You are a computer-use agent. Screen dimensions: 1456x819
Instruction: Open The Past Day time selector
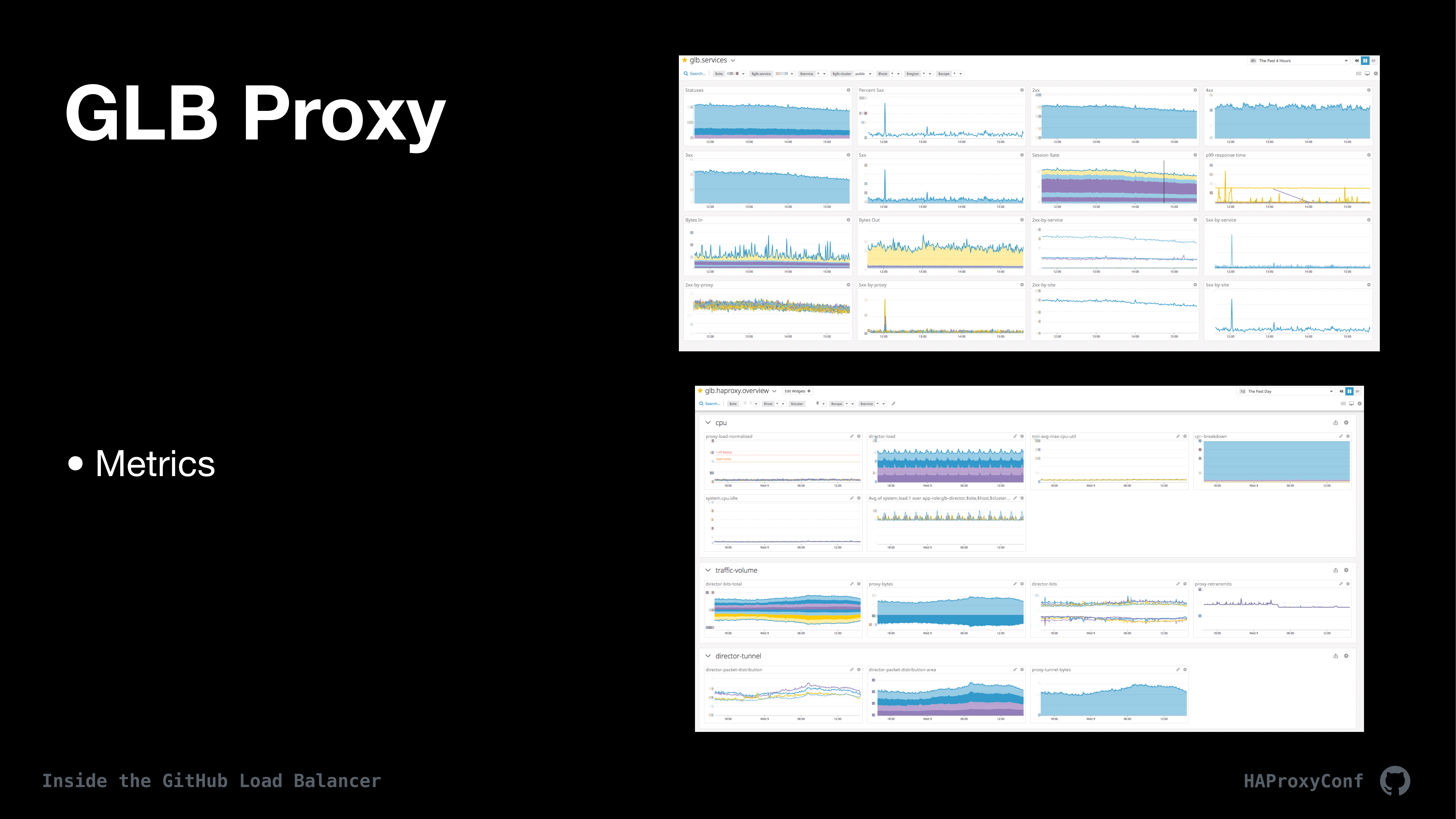[x=1286, y=391]
